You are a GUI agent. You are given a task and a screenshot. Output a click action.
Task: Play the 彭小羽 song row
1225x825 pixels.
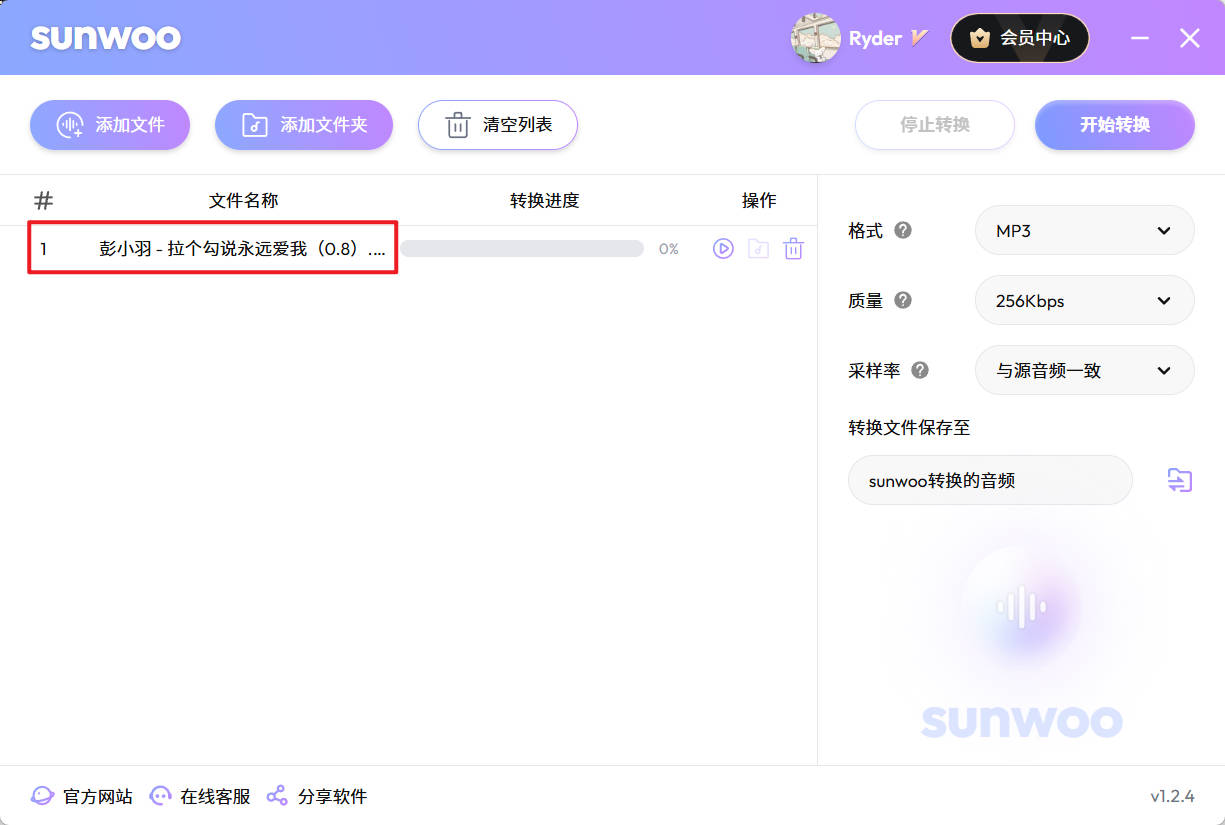(x=723, y=249)
